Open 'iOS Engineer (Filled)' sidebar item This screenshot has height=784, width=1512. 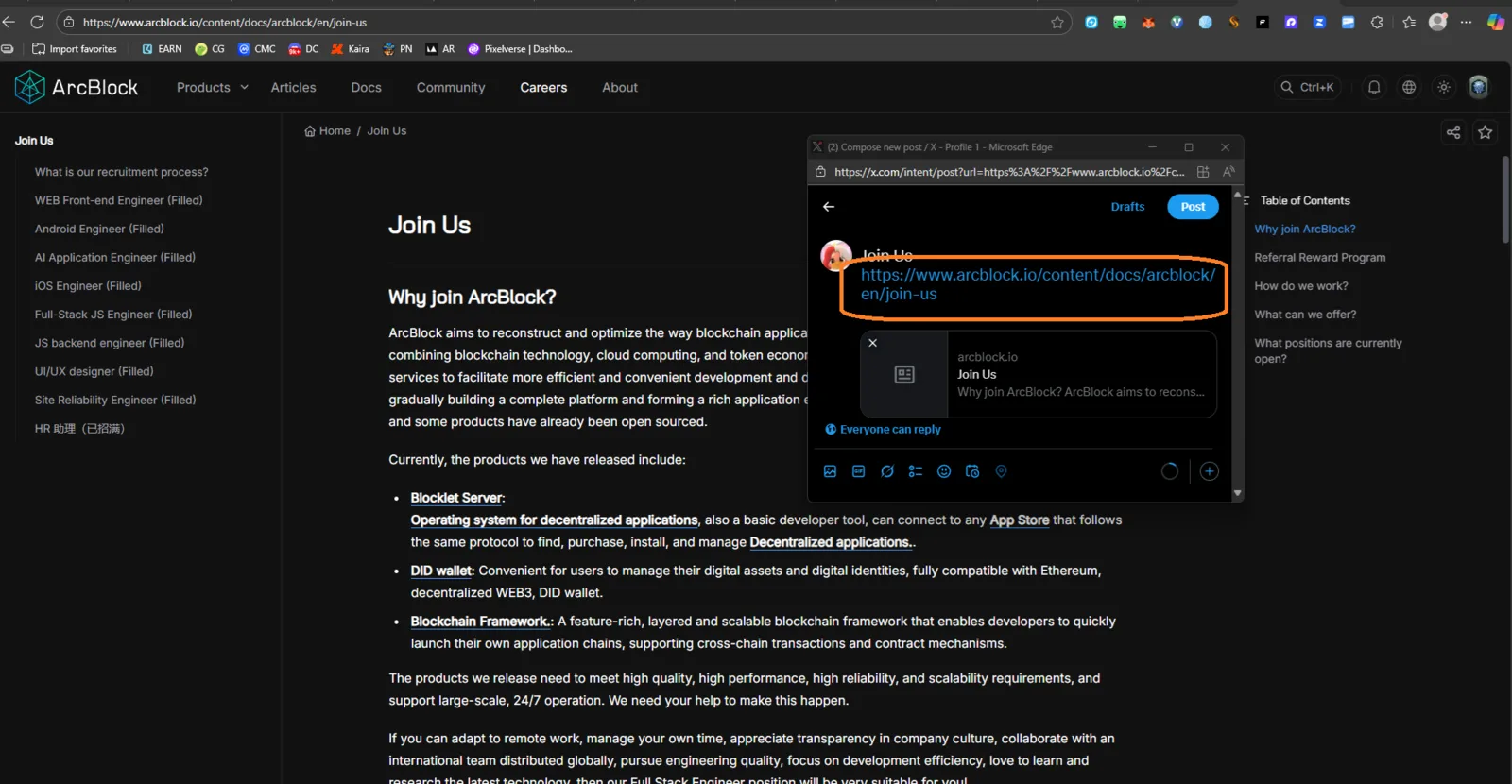pos(88,285)
